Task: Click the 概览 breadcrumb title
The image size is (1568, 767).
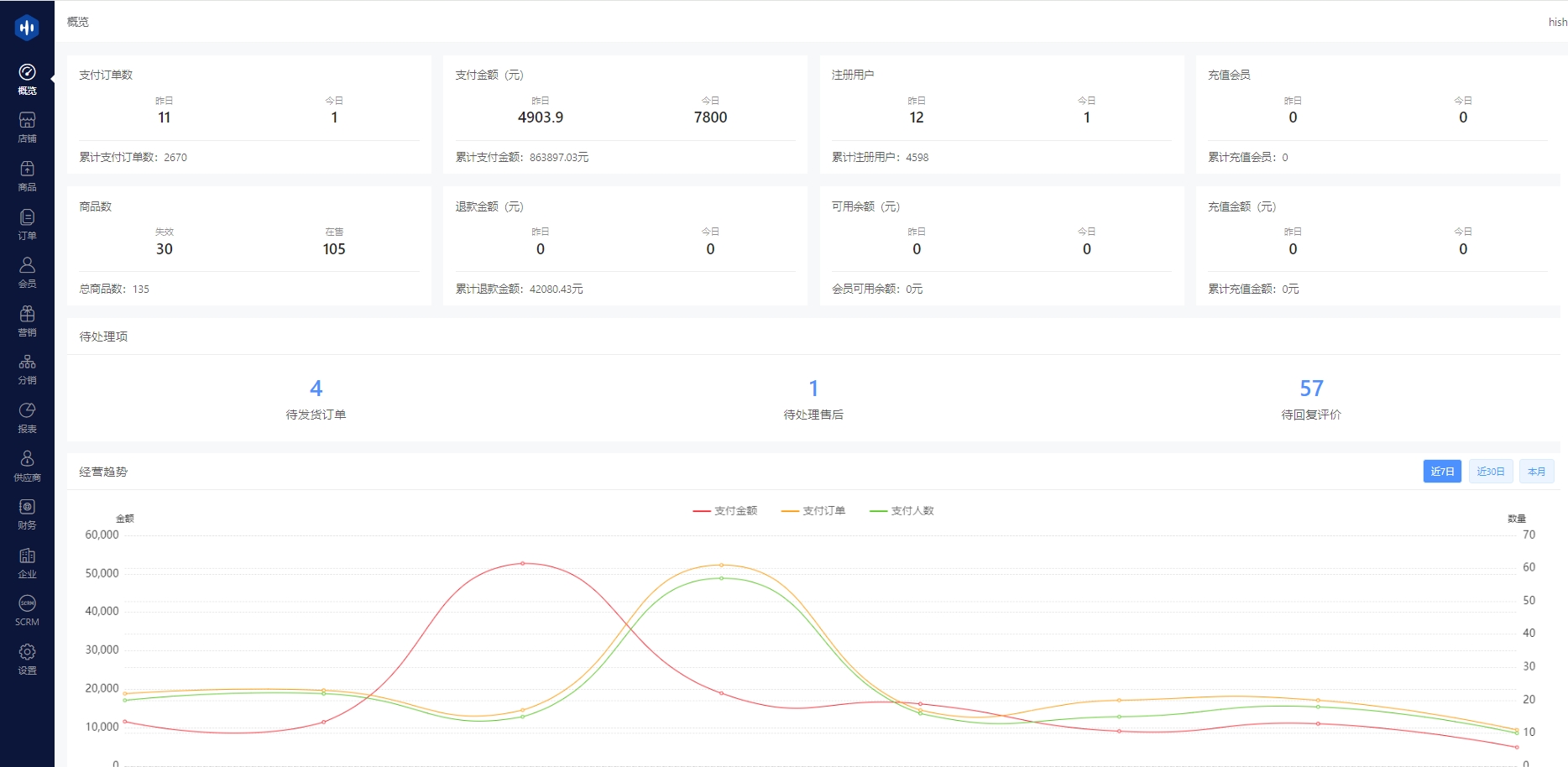Action: point(78,22)
